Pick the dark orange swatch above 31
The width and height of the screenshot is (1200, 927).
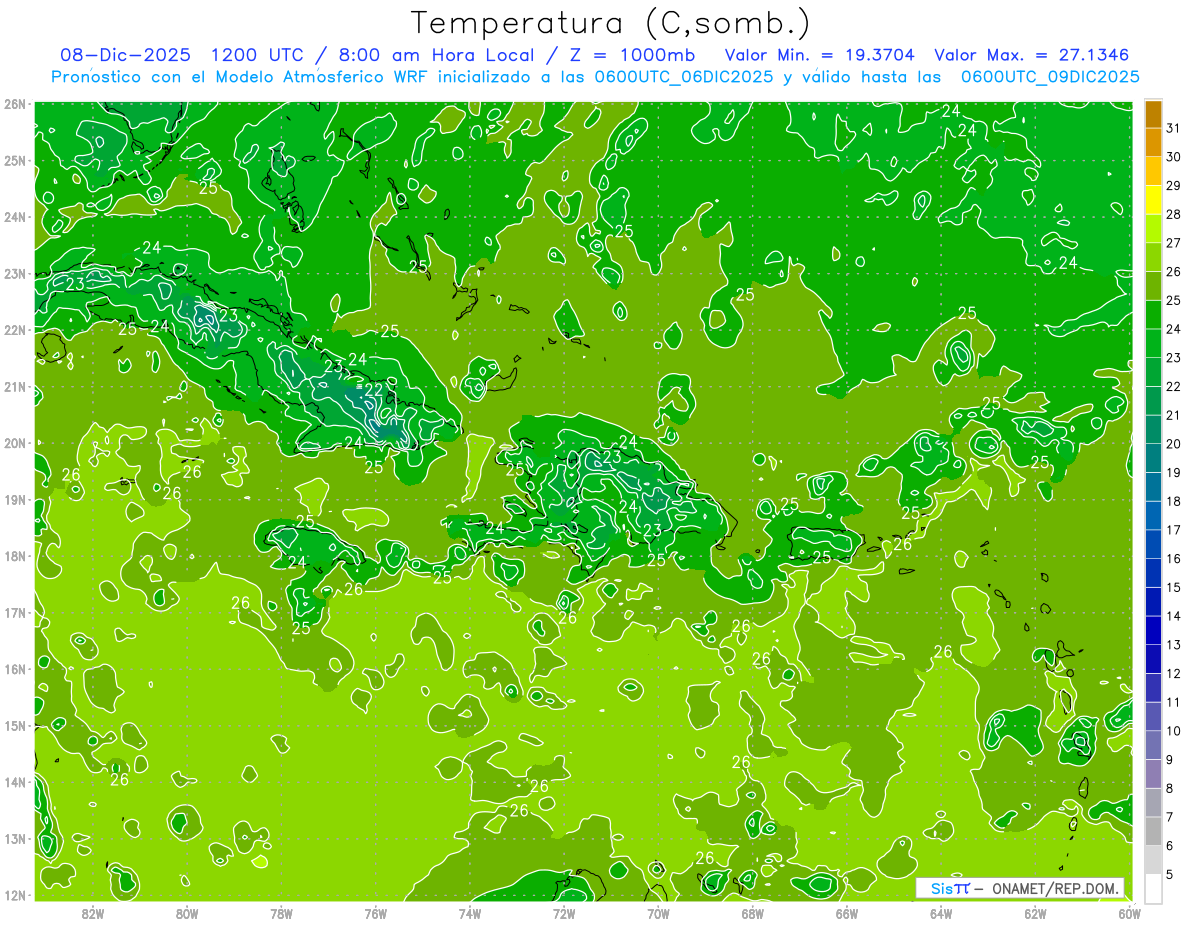coord(1153,114)
